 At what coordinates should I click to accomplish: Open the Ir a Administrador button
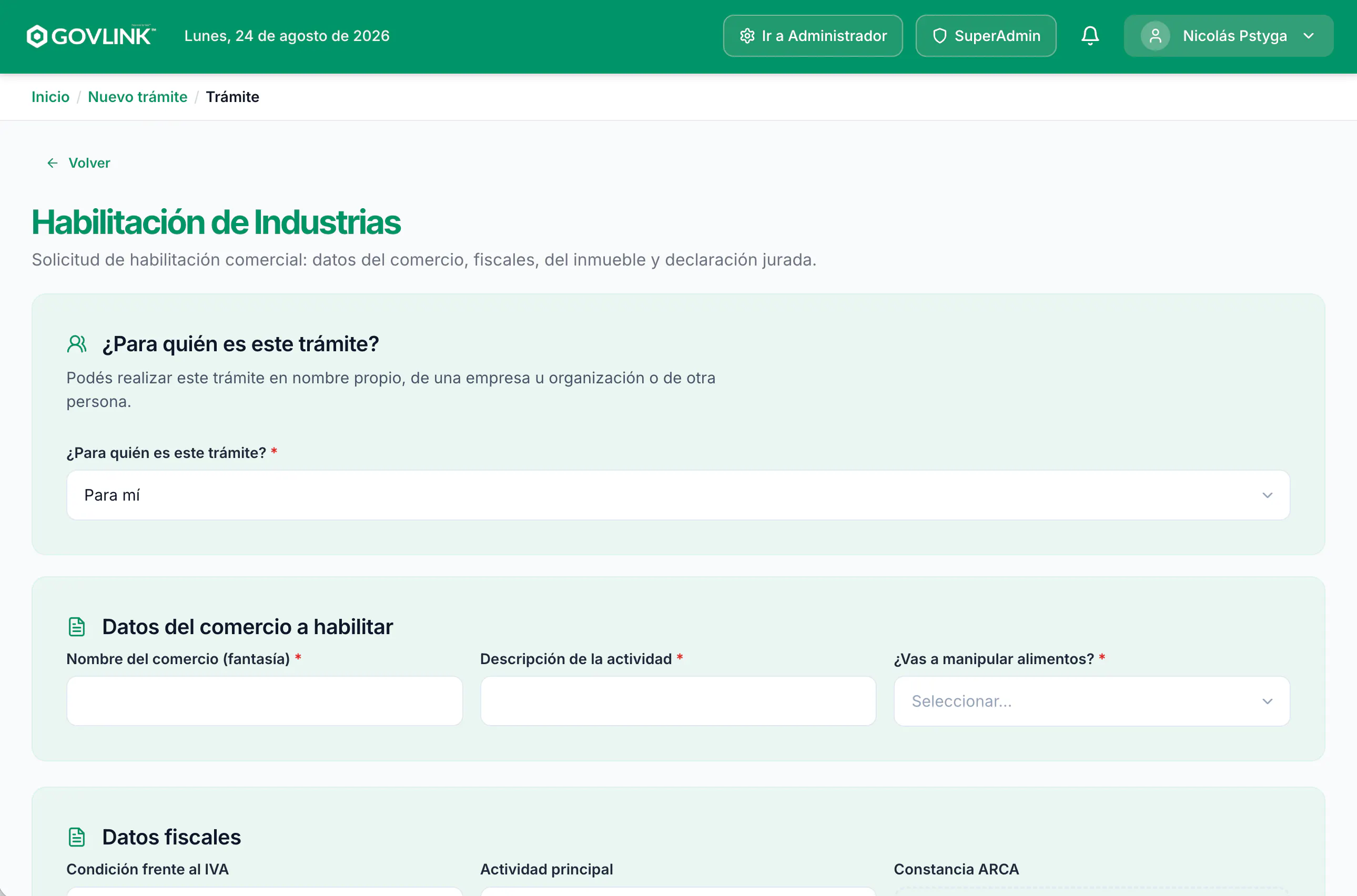(812, 36)
